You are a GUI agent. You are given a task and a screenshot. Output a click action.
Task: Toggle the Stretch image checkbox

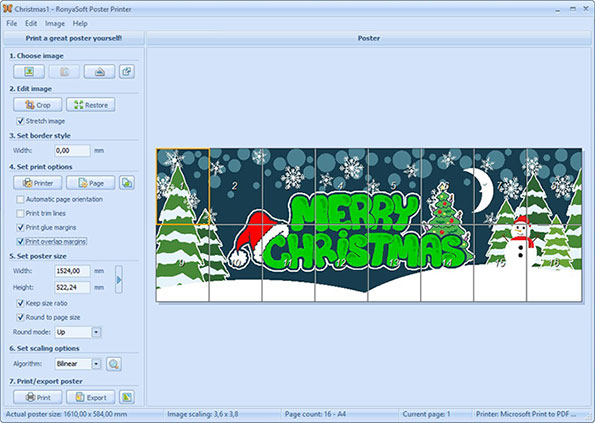click(x=20, y=121)
